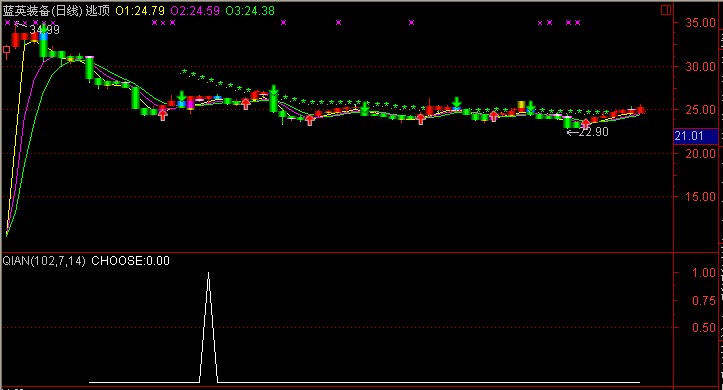Open the 逃顶 indicator name in the header
The height and width of the screenshot is (390, 723).
pos(98,11)
